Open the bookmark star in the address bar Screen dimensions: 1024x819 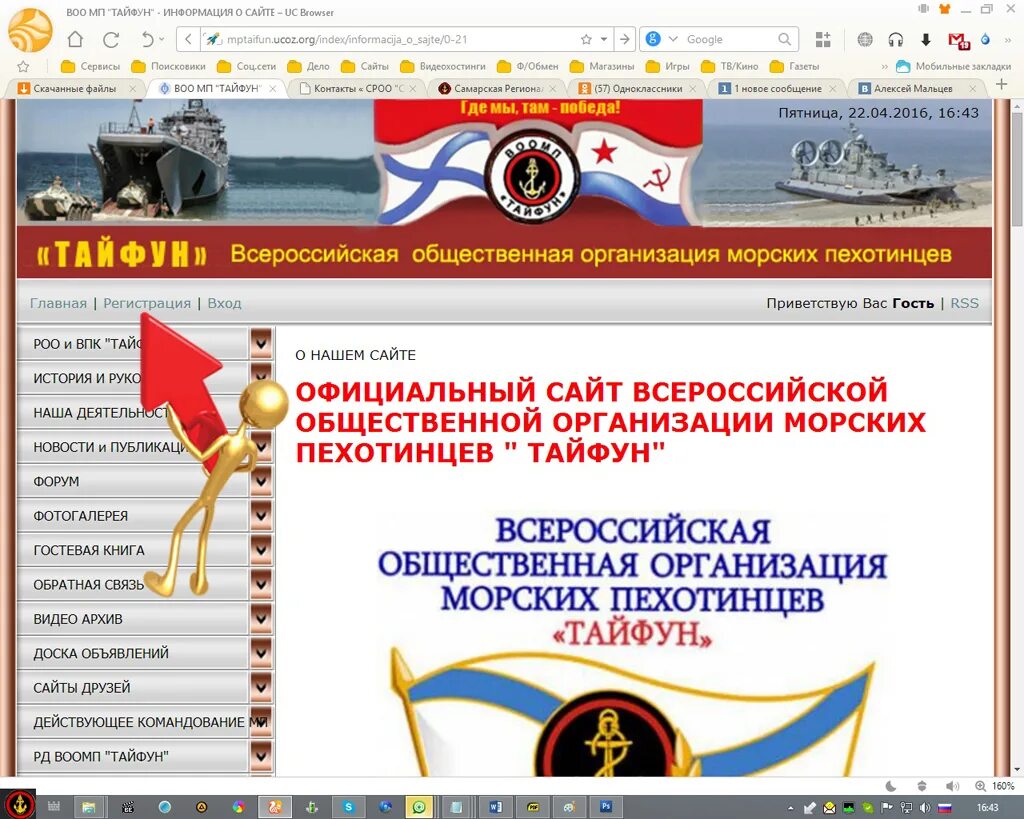(586, 38)
